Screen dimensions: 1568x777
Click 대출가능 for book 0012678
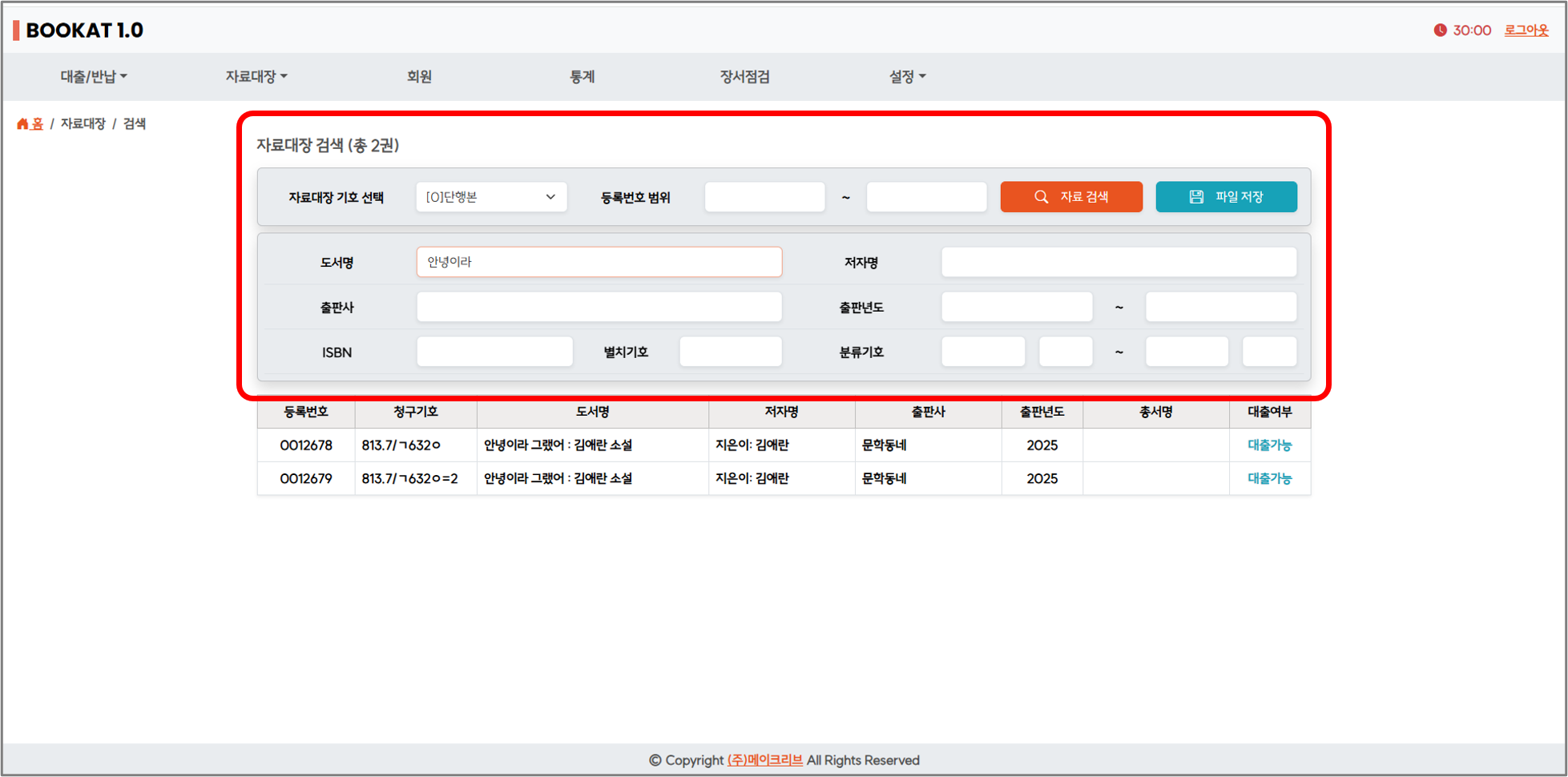pos(1269,445)
